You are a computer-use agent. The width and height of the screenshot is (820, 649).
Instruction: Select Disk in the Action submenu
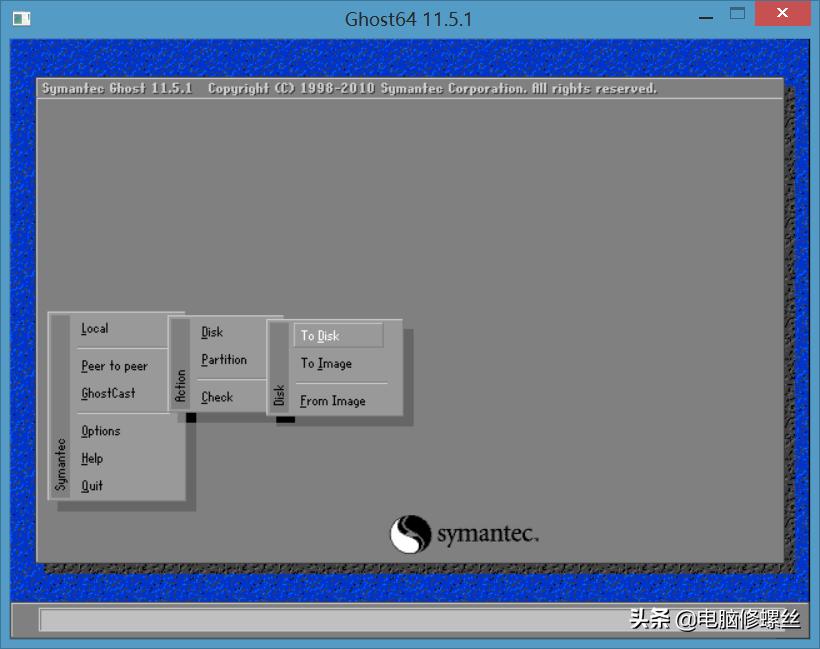[212, 332]
